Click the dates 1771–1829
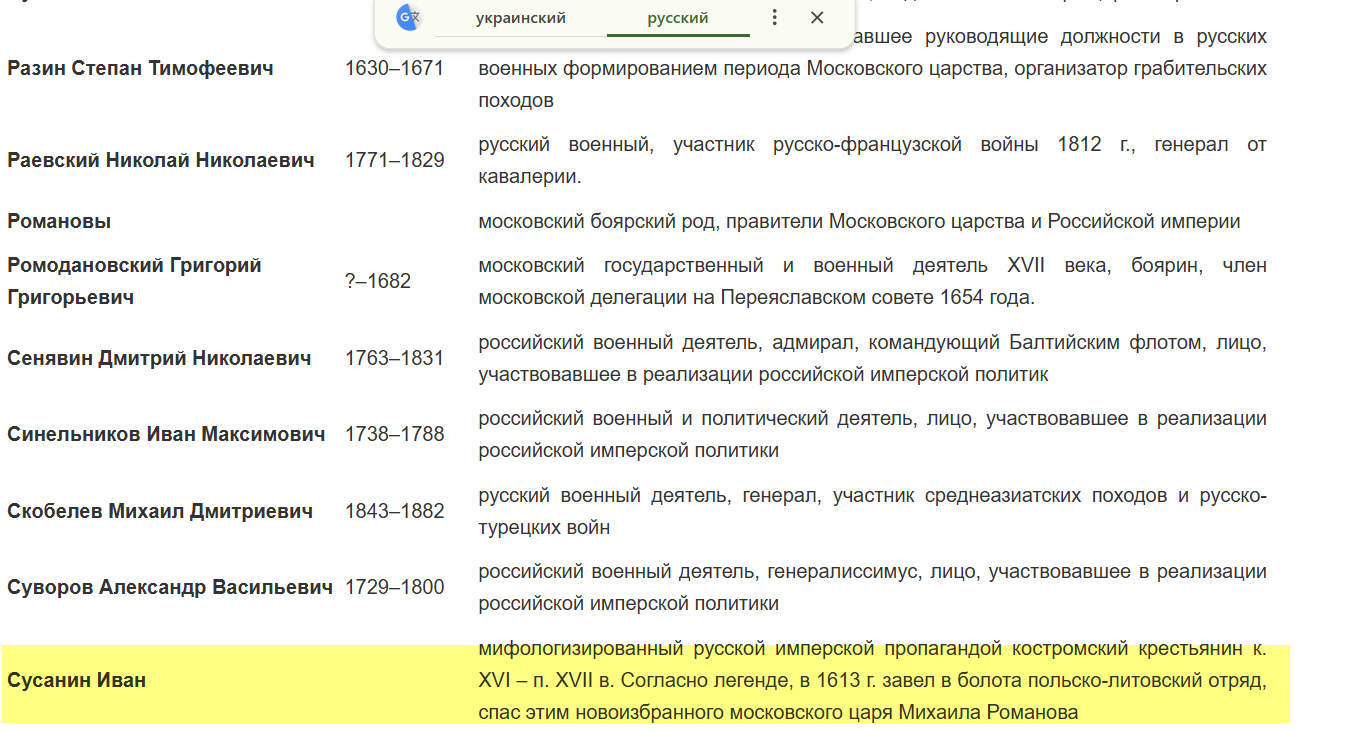Viewport: 1346px width, 731px height. tap(394, 160)
